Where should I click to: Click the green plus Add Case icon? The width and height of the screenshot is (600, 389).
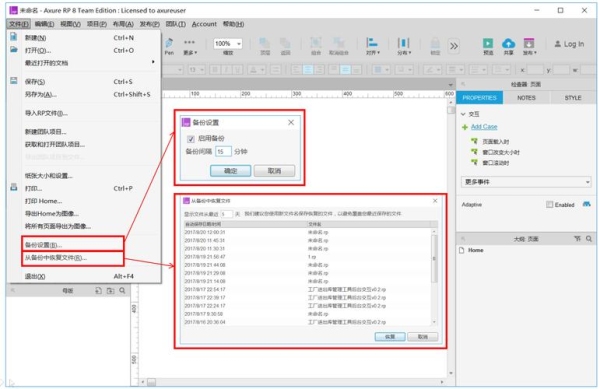pos(465,127)
